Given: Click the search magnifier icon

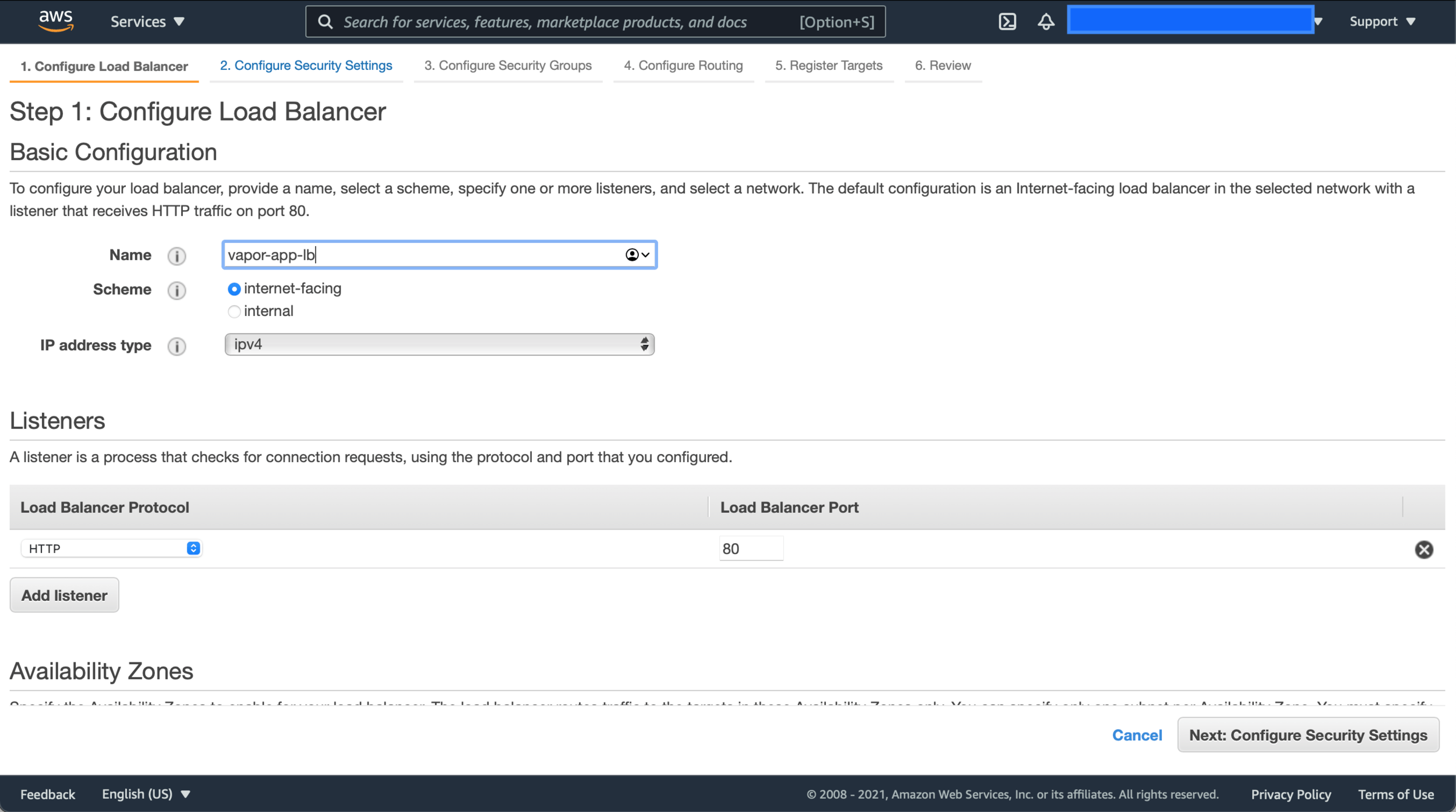Looking at the screenshot, I should [x=326, y=22].
